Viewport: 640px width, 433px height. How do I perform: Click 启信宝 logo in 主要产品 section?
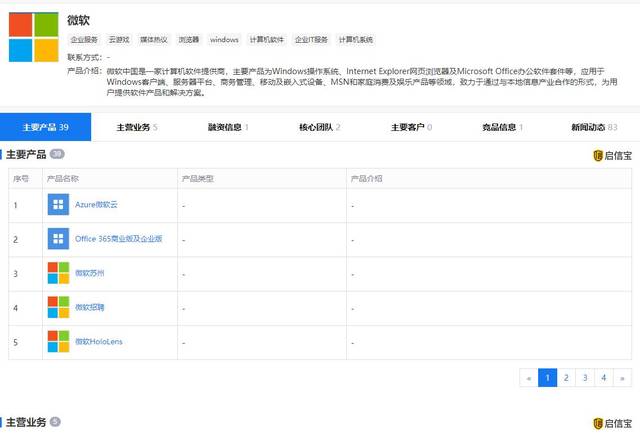point(612,155)
